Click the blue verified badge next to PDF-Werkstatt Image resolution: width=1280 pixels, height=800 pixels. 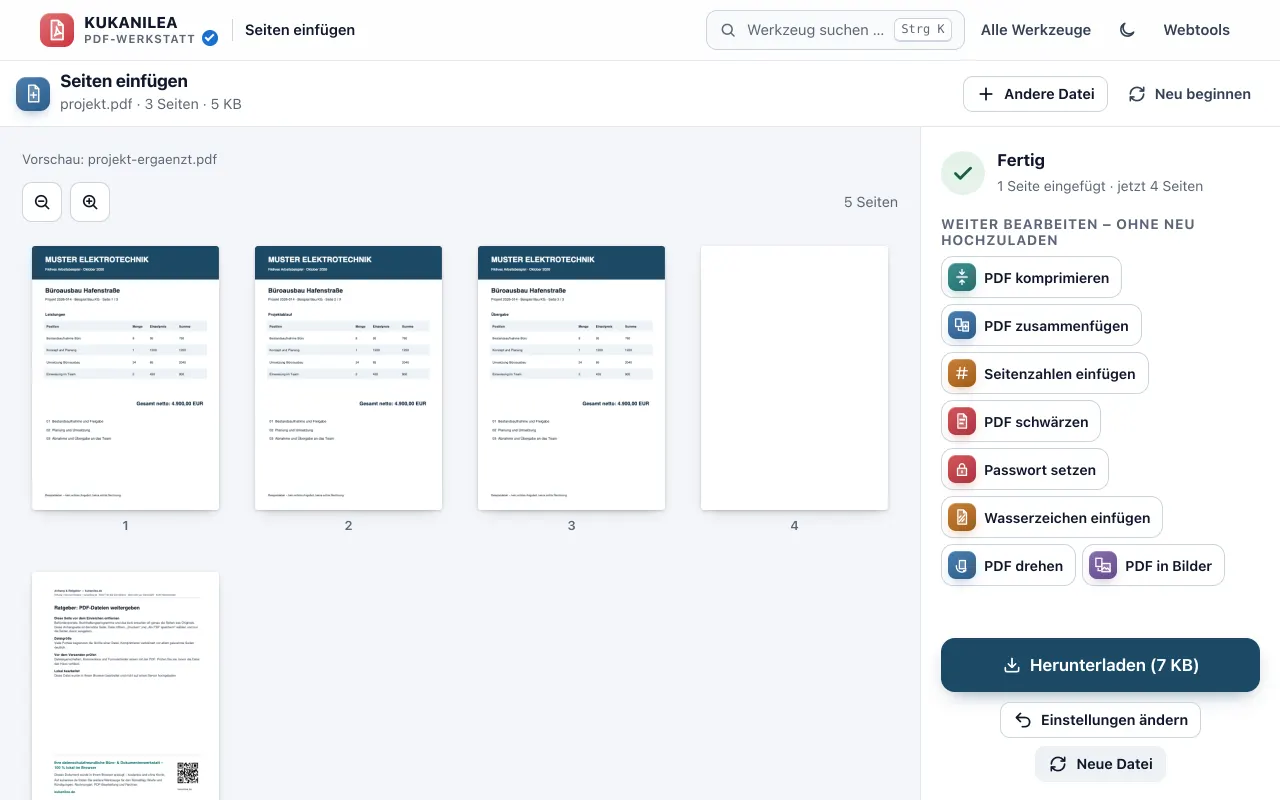(x=210, y=38)
